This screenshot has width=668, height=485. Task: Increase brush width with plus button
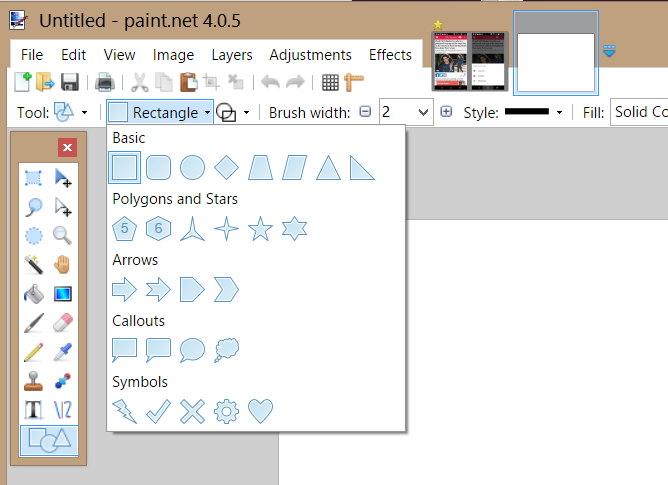[446, 113]
